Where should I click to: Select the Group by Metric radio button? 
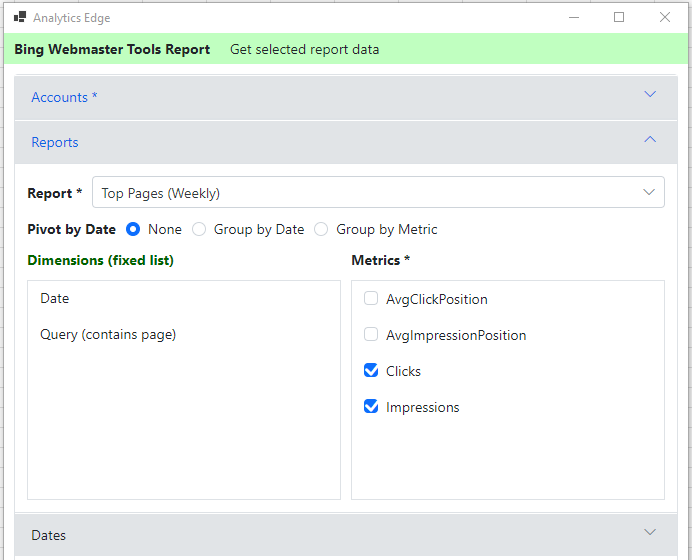321,229
